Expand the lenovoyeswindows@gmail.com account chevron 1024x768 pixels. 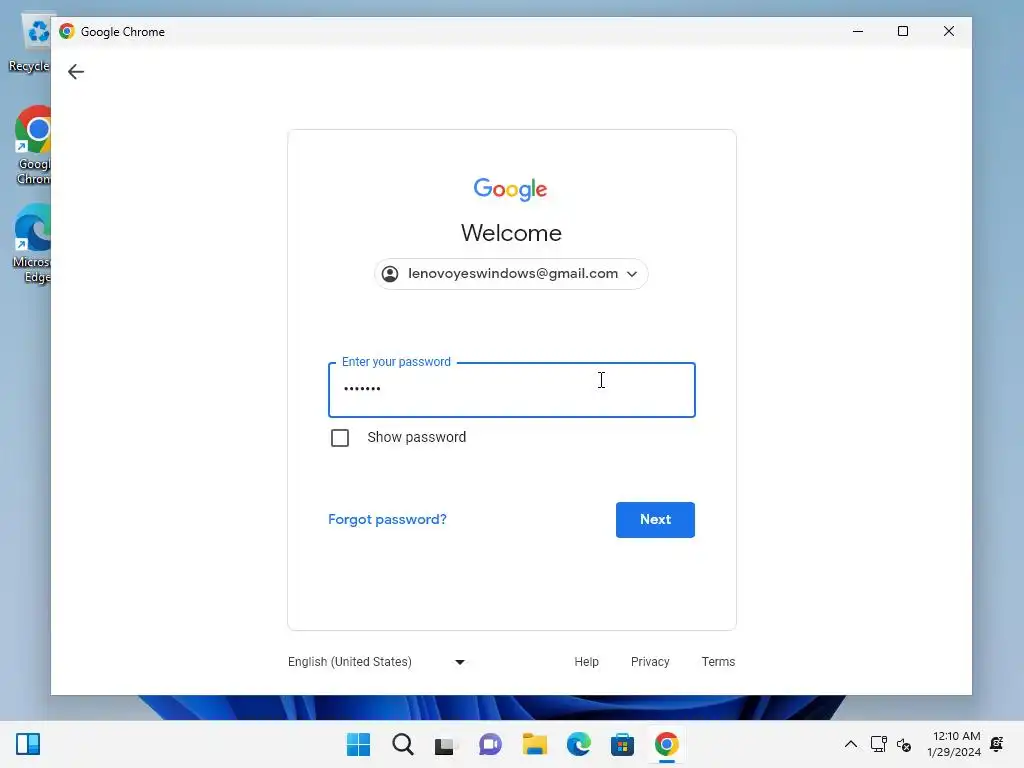632,274
